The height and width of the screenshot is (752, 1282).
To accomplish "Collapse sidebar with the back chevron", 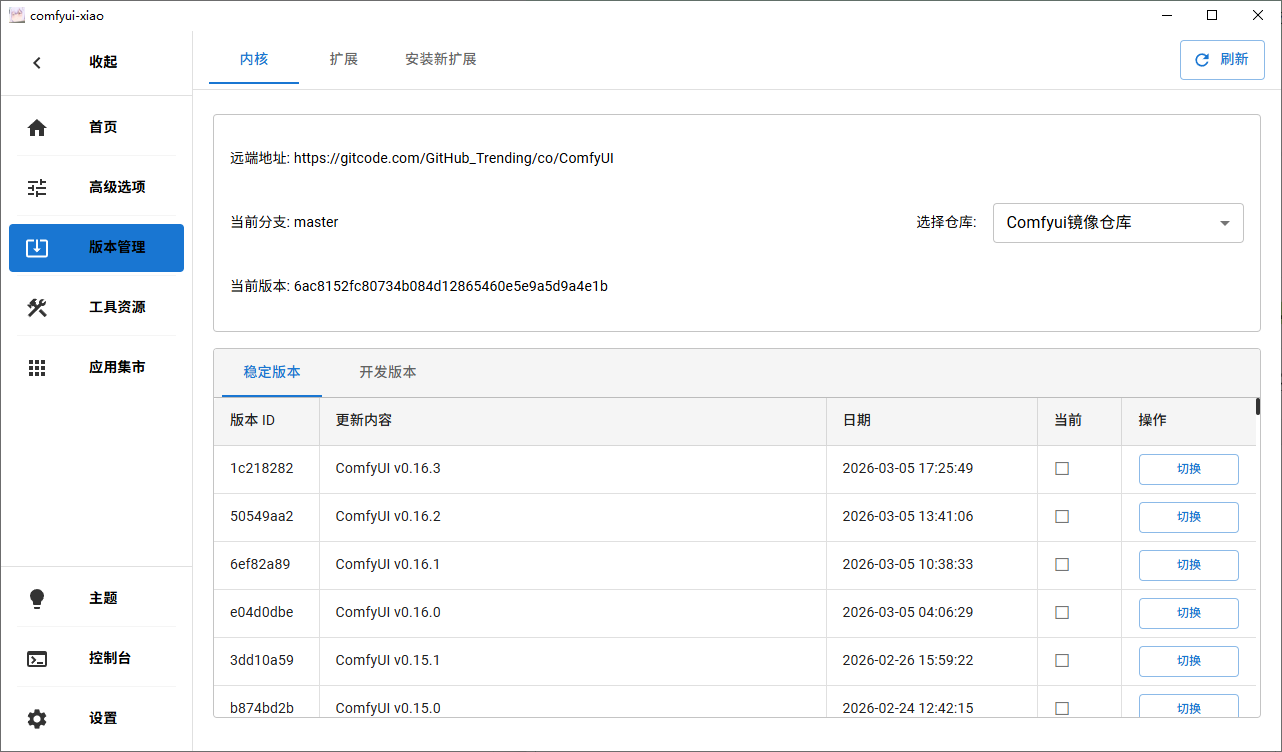I will (x=37, y=62).
